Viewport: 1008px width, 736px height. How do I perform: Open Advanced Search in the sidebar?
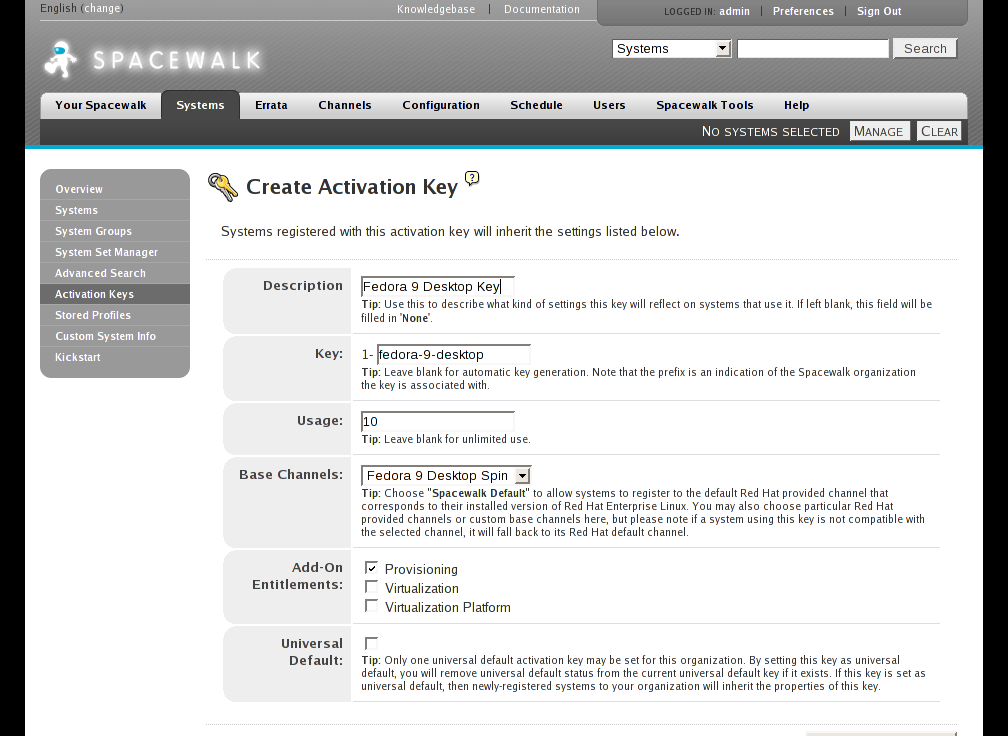(115, 273)
